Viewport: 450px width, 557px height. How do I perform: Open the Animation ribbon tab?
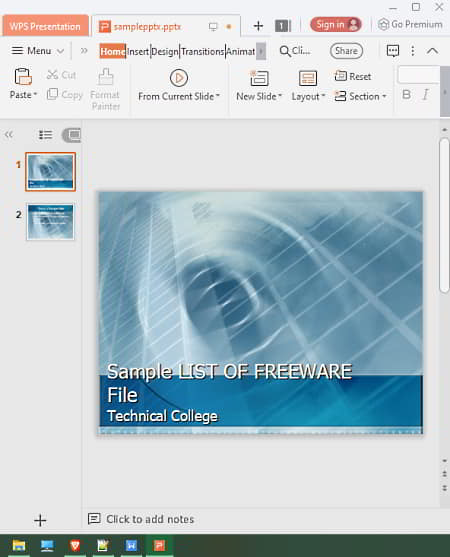point(240,52)
